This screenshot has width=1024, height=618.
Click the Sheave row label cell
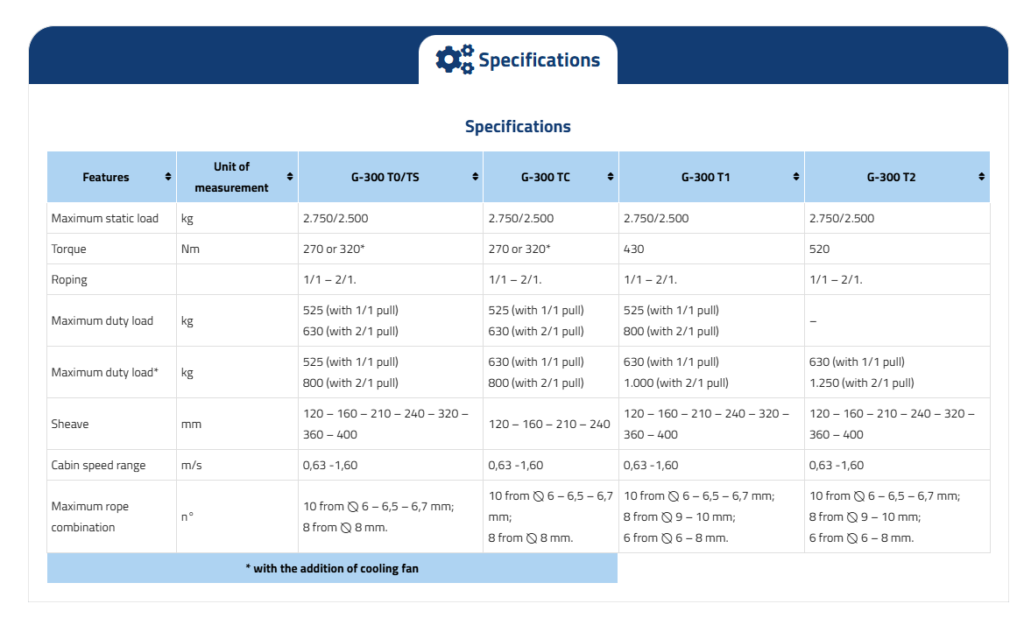coord(70,424)
